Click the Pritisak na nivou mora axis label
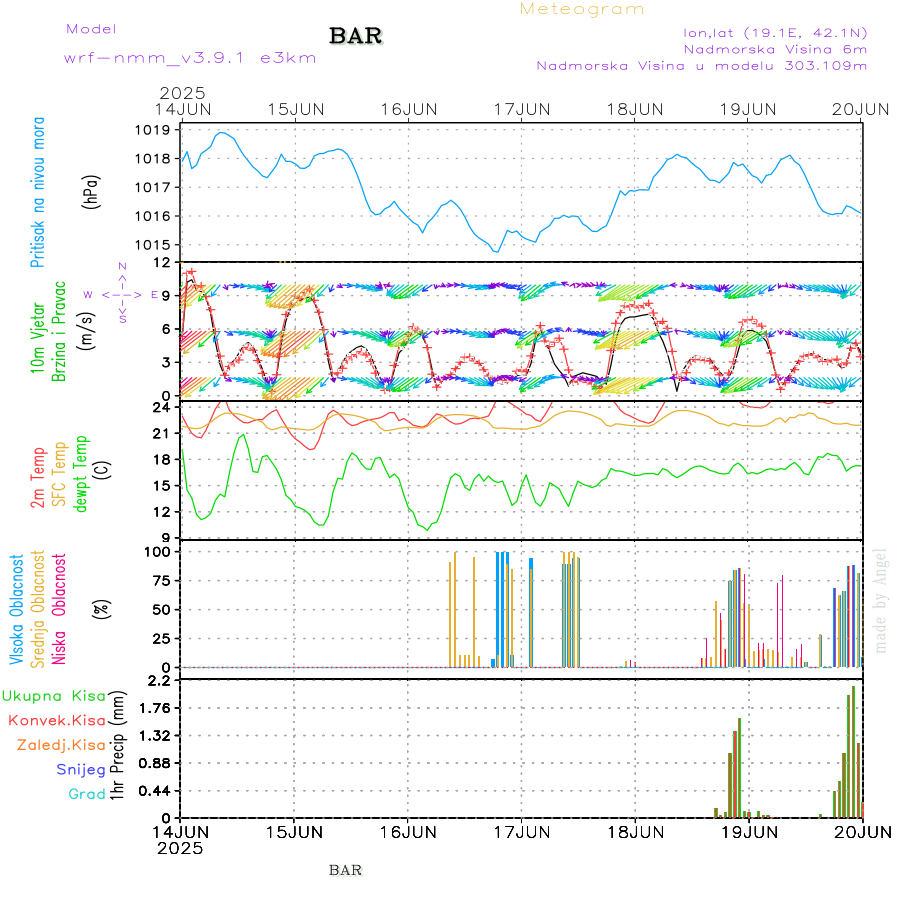The height and width of the screenshot is (900, 900). pyautogui.click(x=38, y=191)
